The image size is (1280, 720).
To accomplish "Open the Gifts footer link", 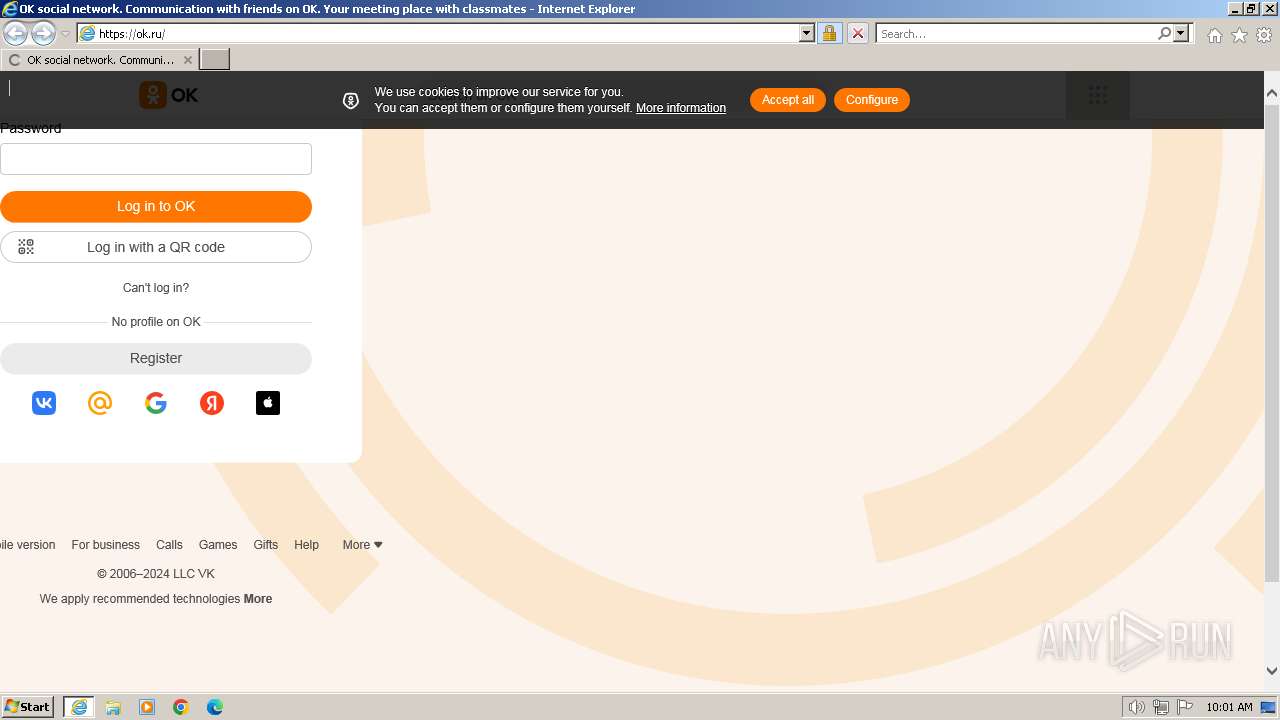I will [266, 545].
